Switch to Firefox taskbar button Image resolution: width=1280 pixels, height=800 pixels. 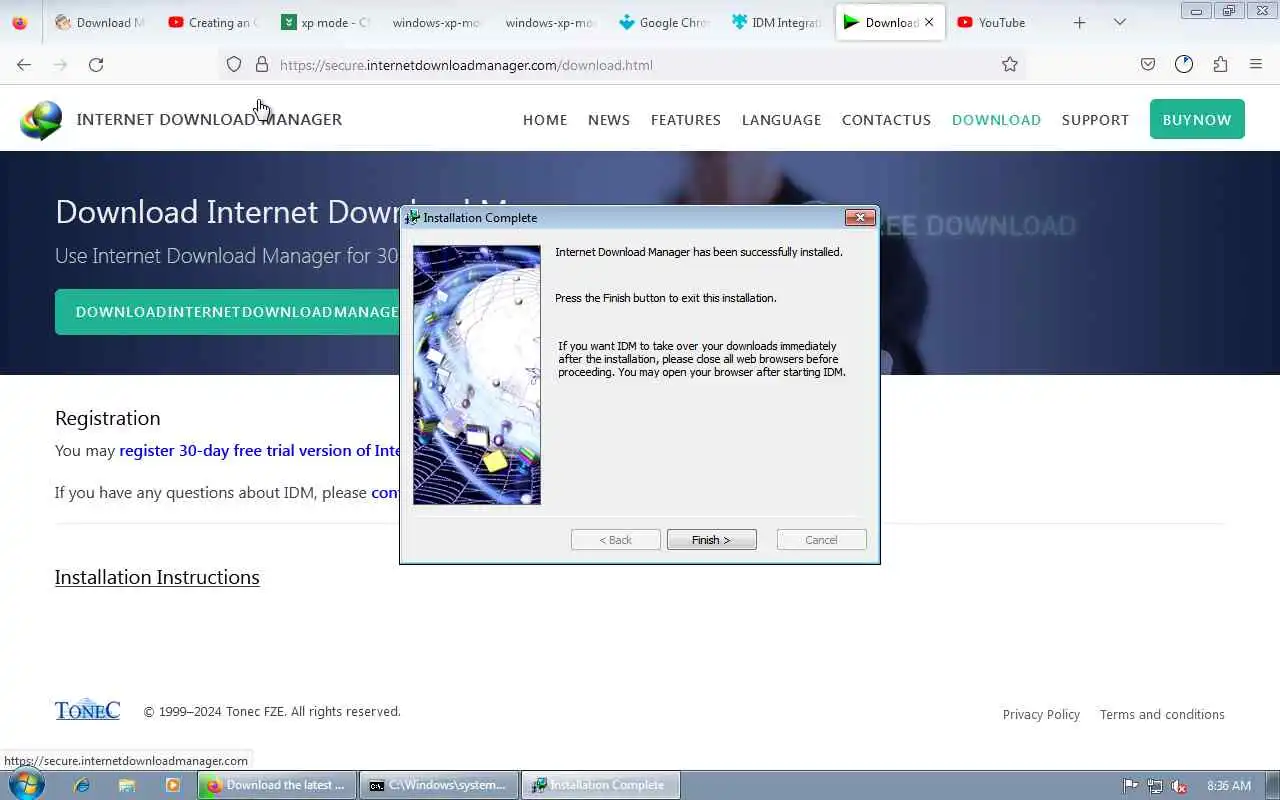pos(277,785)
